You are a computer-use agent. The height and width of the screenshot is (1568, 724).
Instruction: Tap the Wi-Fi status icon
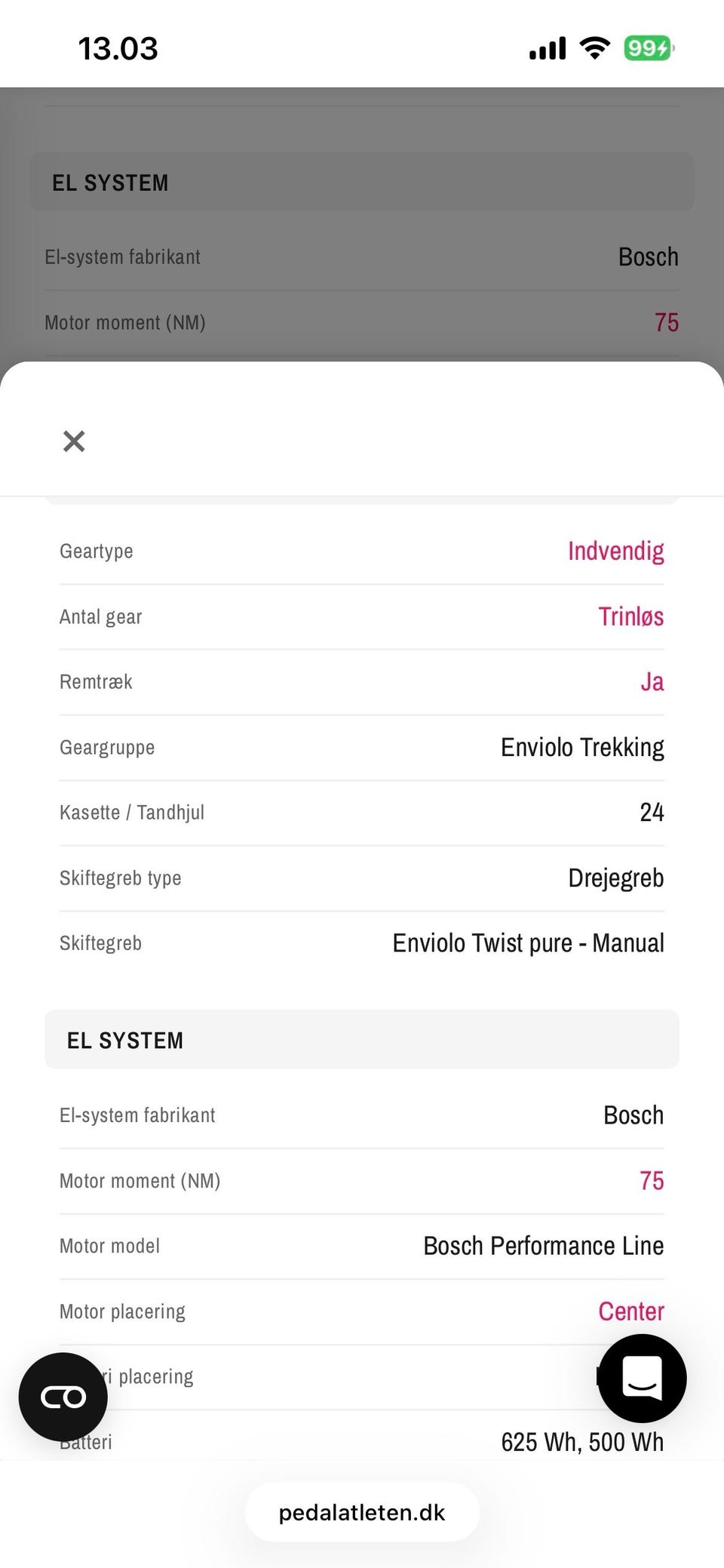pyautogui.click(x=594, y=48)
